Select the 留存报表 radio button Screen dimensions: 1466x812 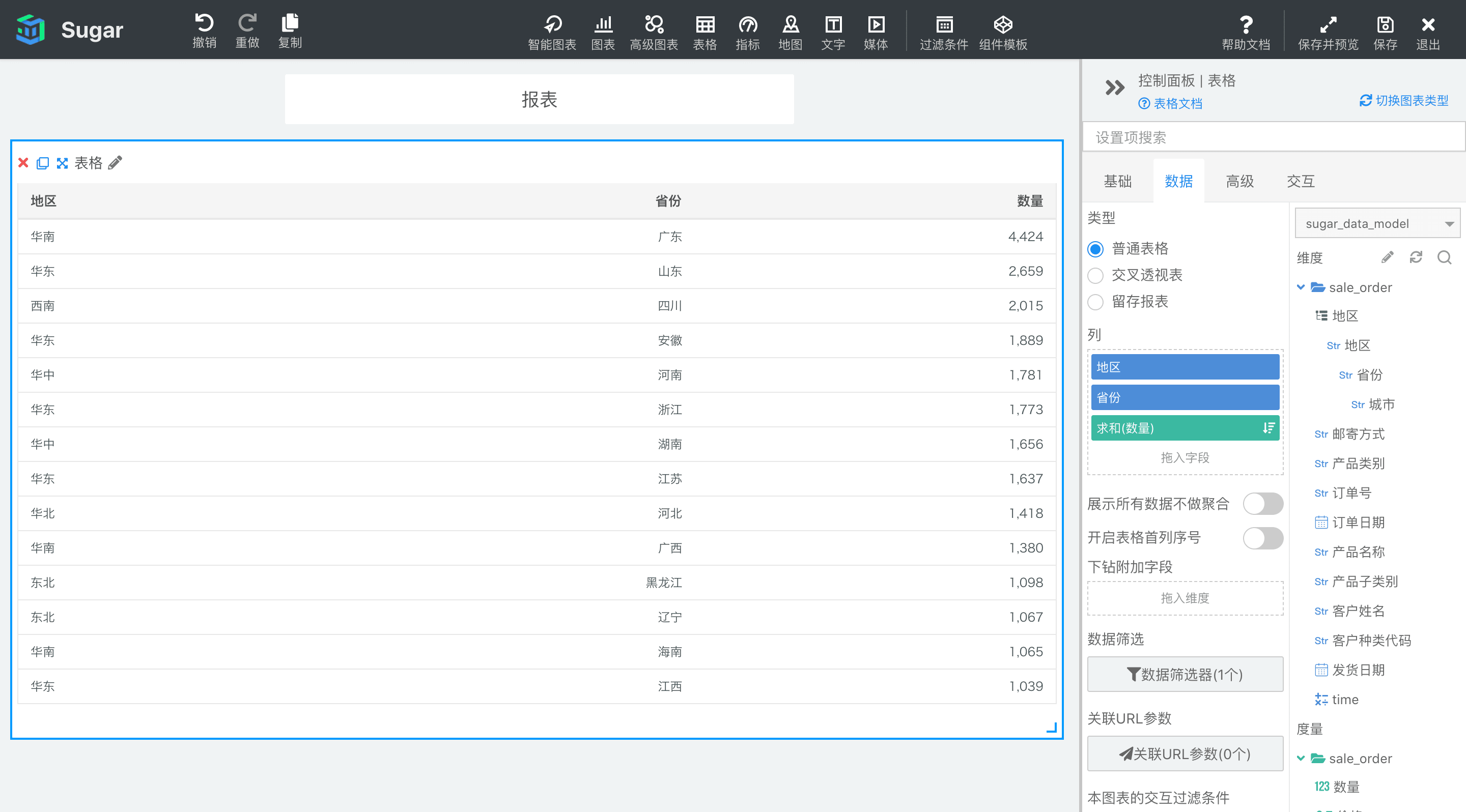pyautogui.click(x=1095, y=302)
